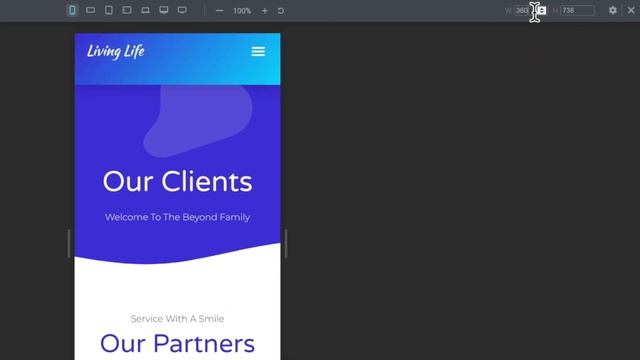
Task: Click the "Our Clients" heading
Action: 178,181
